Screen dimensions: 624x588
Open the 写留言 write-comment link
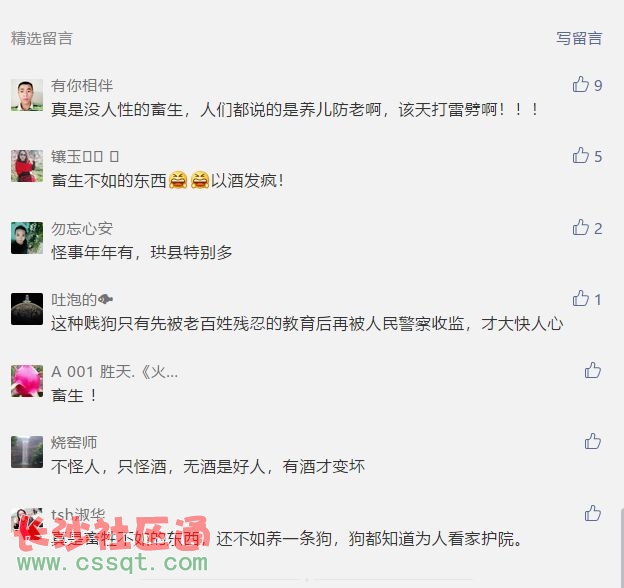point(579,39)
